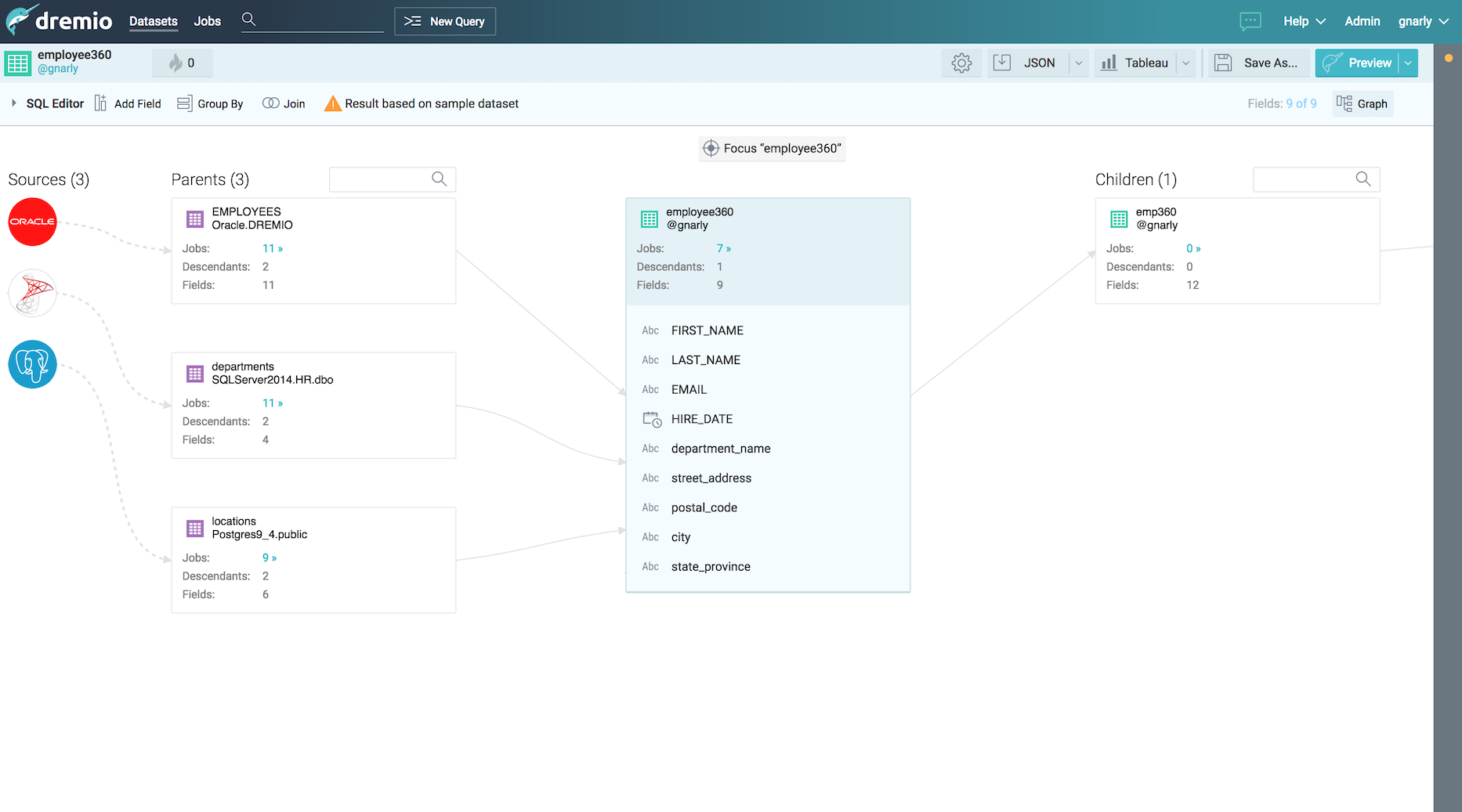The image size is (1462, 812).
Task: Click employee360 node table icon
Action: (x=650, y=219)
